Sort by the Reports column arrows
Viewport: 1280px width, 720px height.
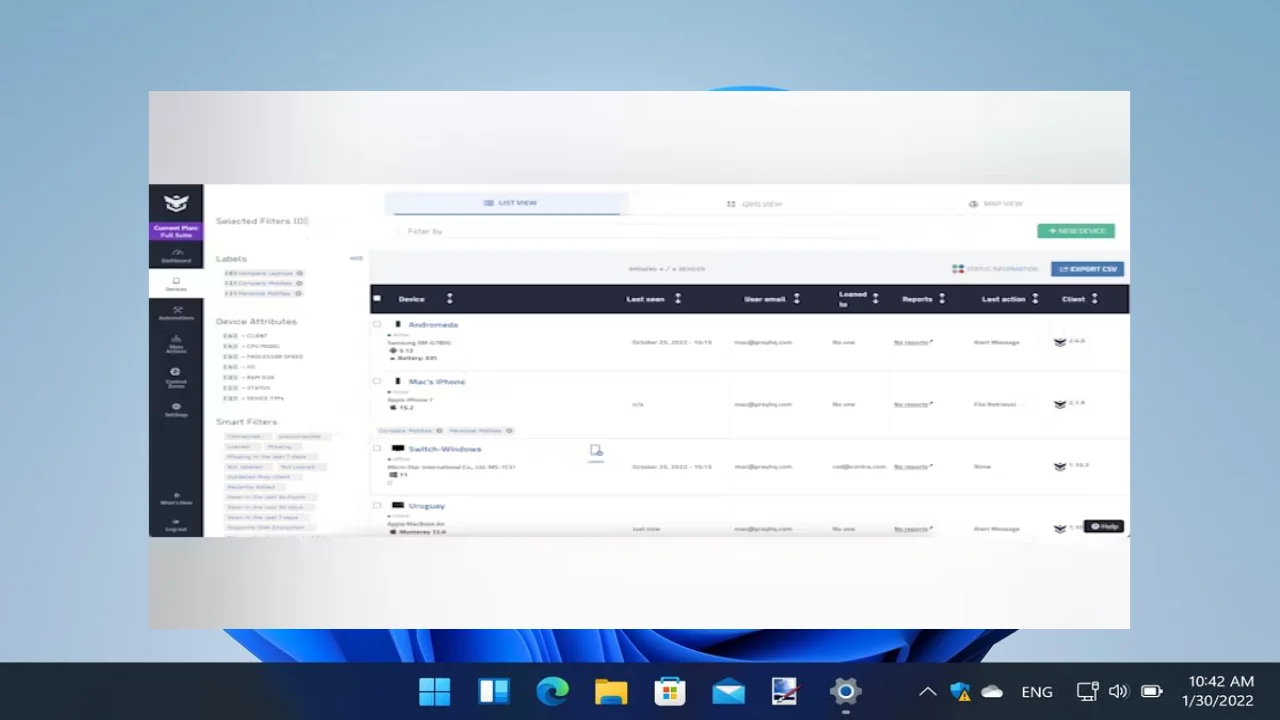click(x=942, y=299)
